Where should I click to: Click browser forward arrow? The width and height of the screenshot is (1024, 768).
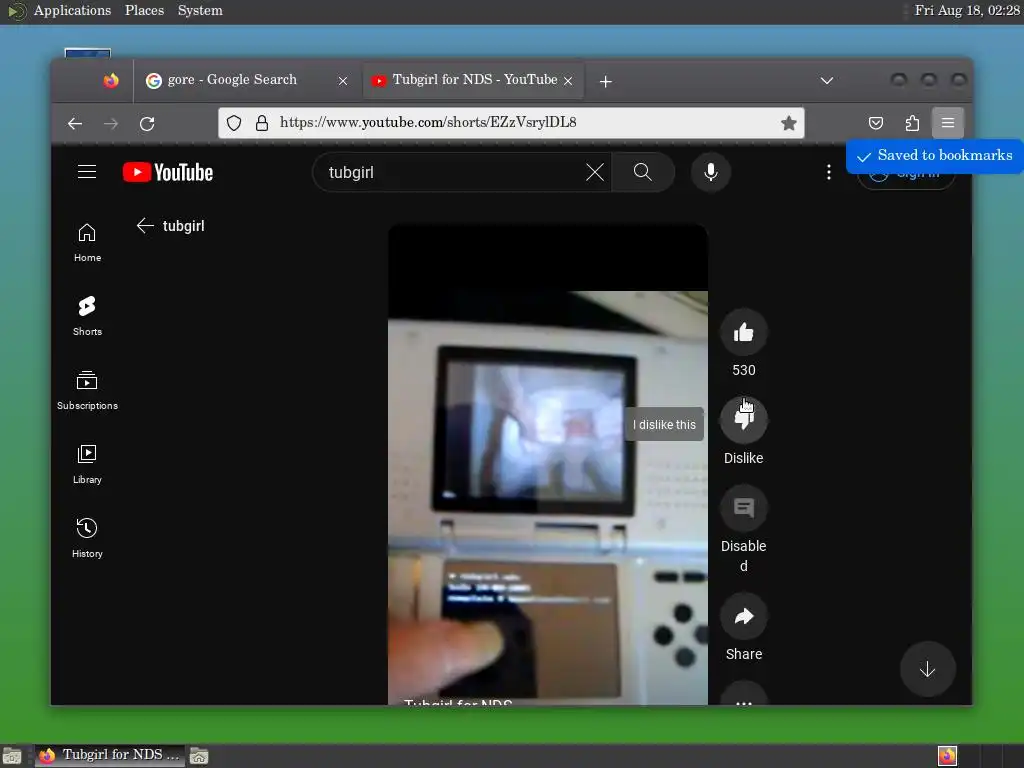[x=111, y=123]
